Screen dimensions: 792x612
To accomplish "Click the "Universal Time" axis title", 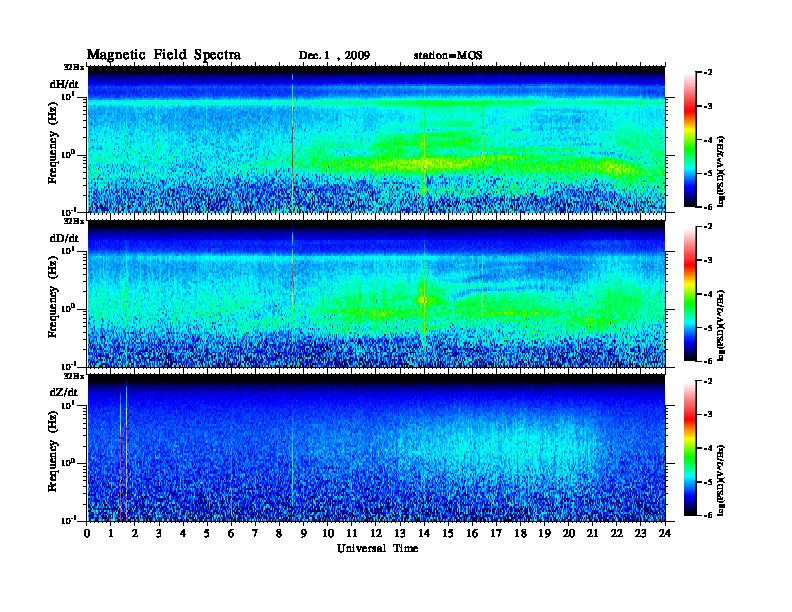I will click(x=377, y=548).
